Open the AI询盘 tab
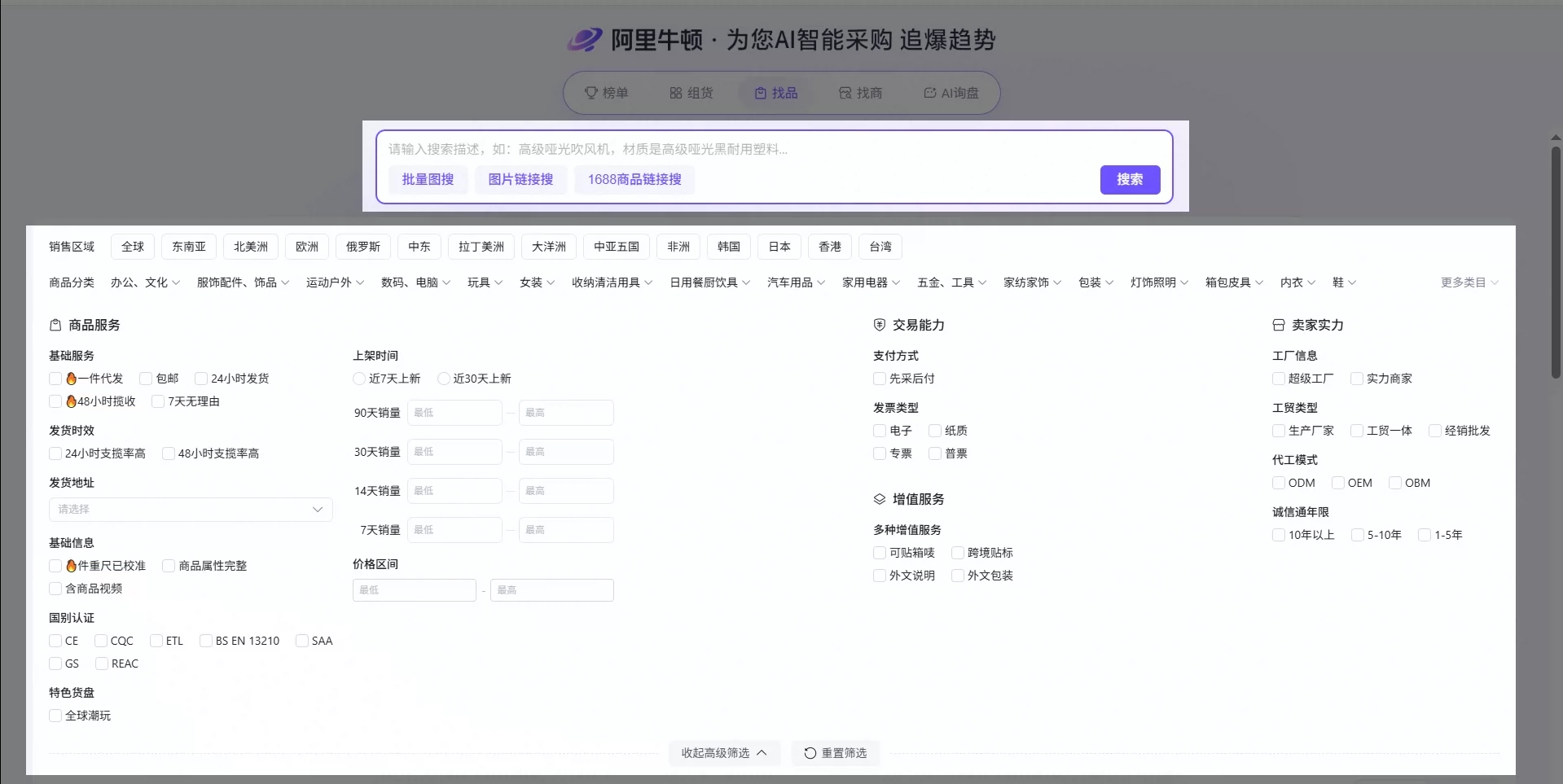This screenshot has height=784, width=1563. click(x=951, y=93)
